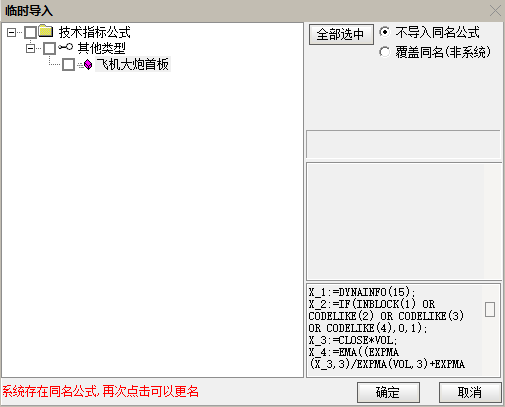This screenshot has width=505, height=407.
Task: Collapse the 其他类型 tree branch
Action: tap(30, 48)
